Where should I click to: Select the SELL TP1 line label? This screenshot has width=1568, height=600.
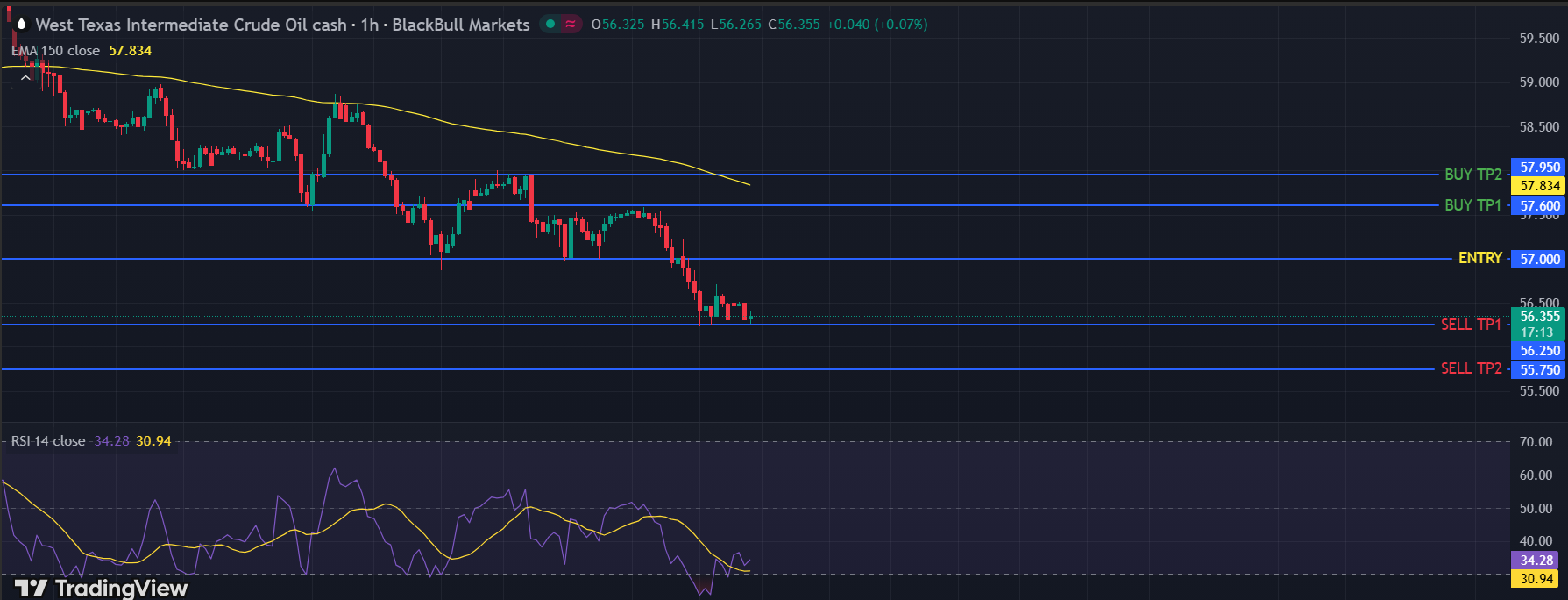[1471, 325]
